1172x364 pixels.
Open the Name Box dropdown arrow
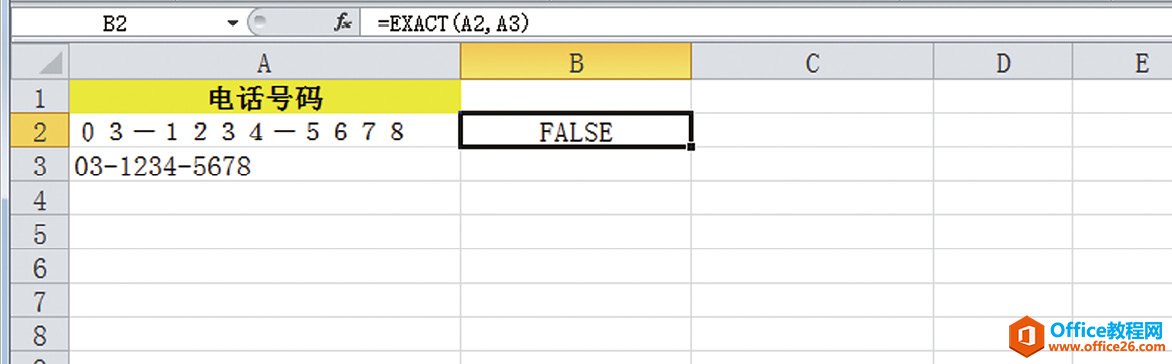[232, 23]
